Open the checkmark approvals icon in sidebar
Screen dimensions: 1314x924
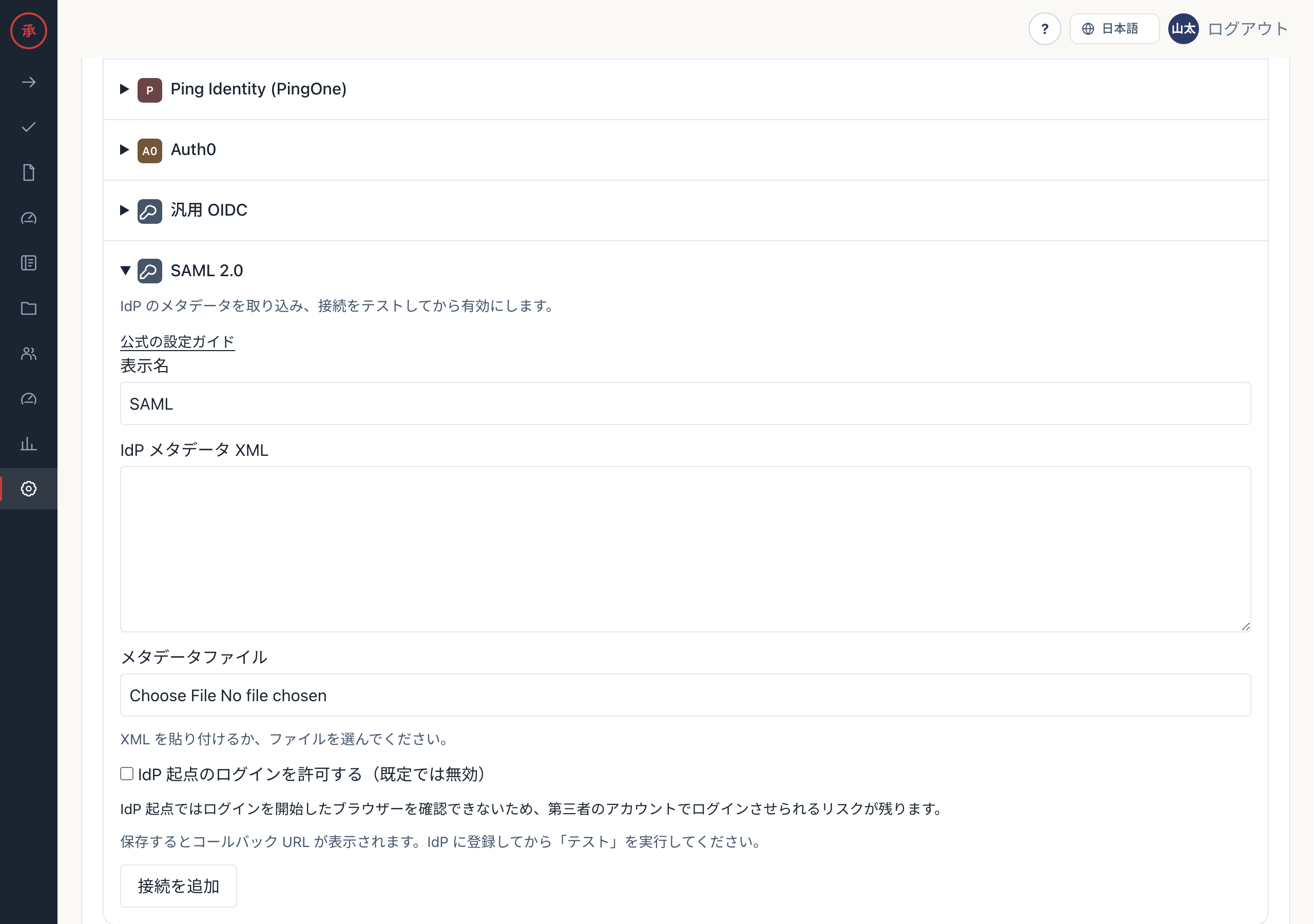pos(29,127)
